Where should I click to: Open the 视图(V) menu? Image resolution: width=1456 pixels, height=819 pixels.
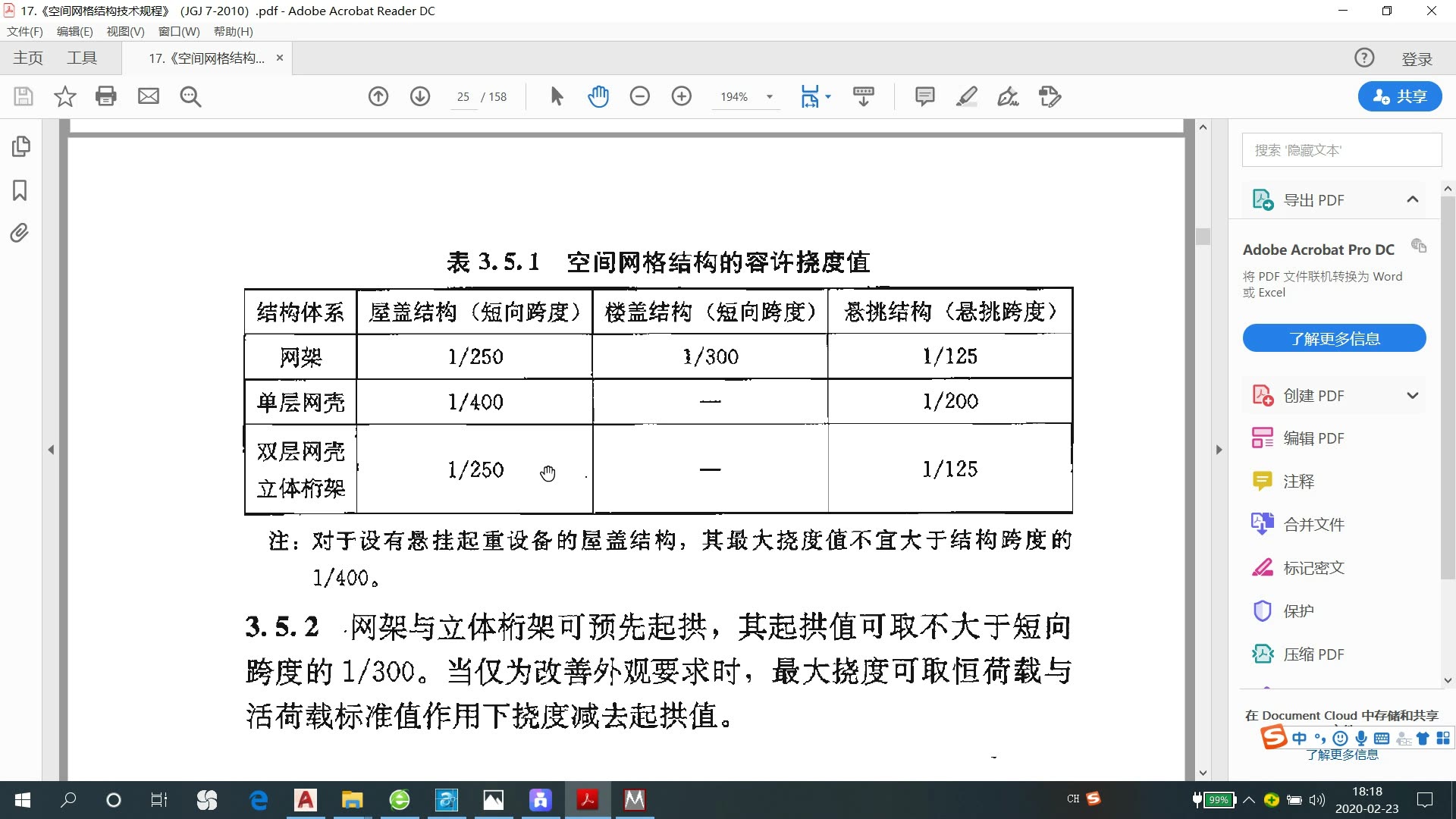click(124, 32)
